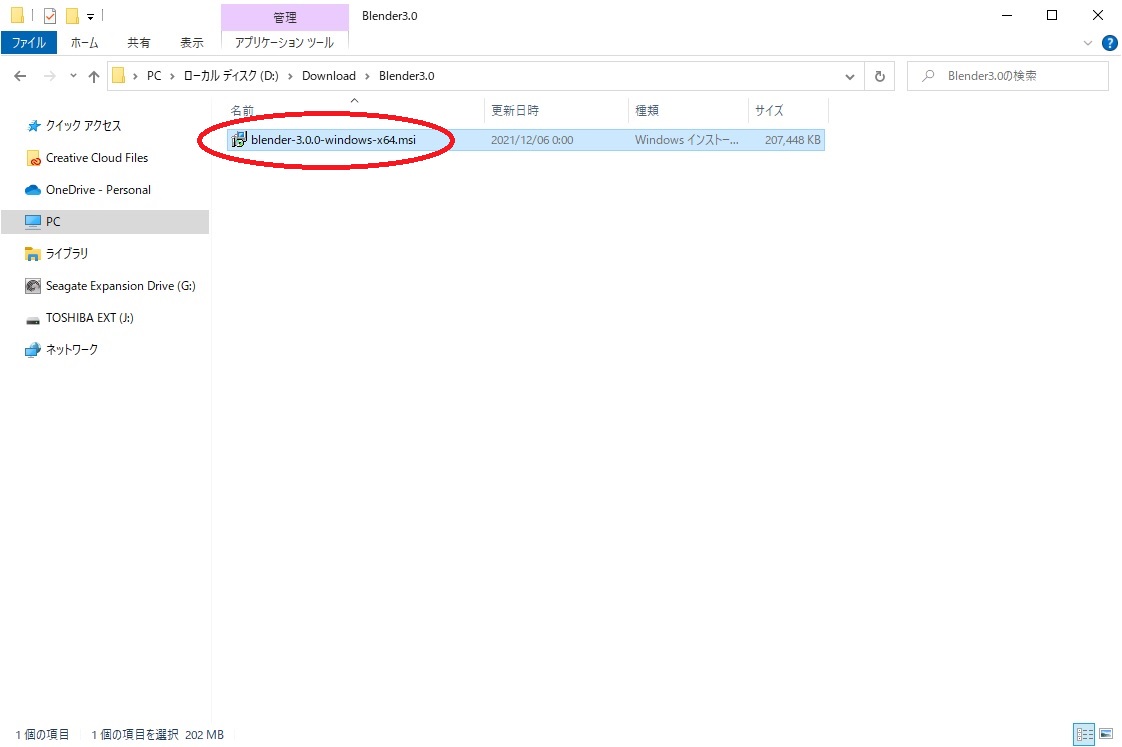Open ライブラリ in navigation pane
The width and height of the screenshot is (1122, 747).
coord(67,253)
